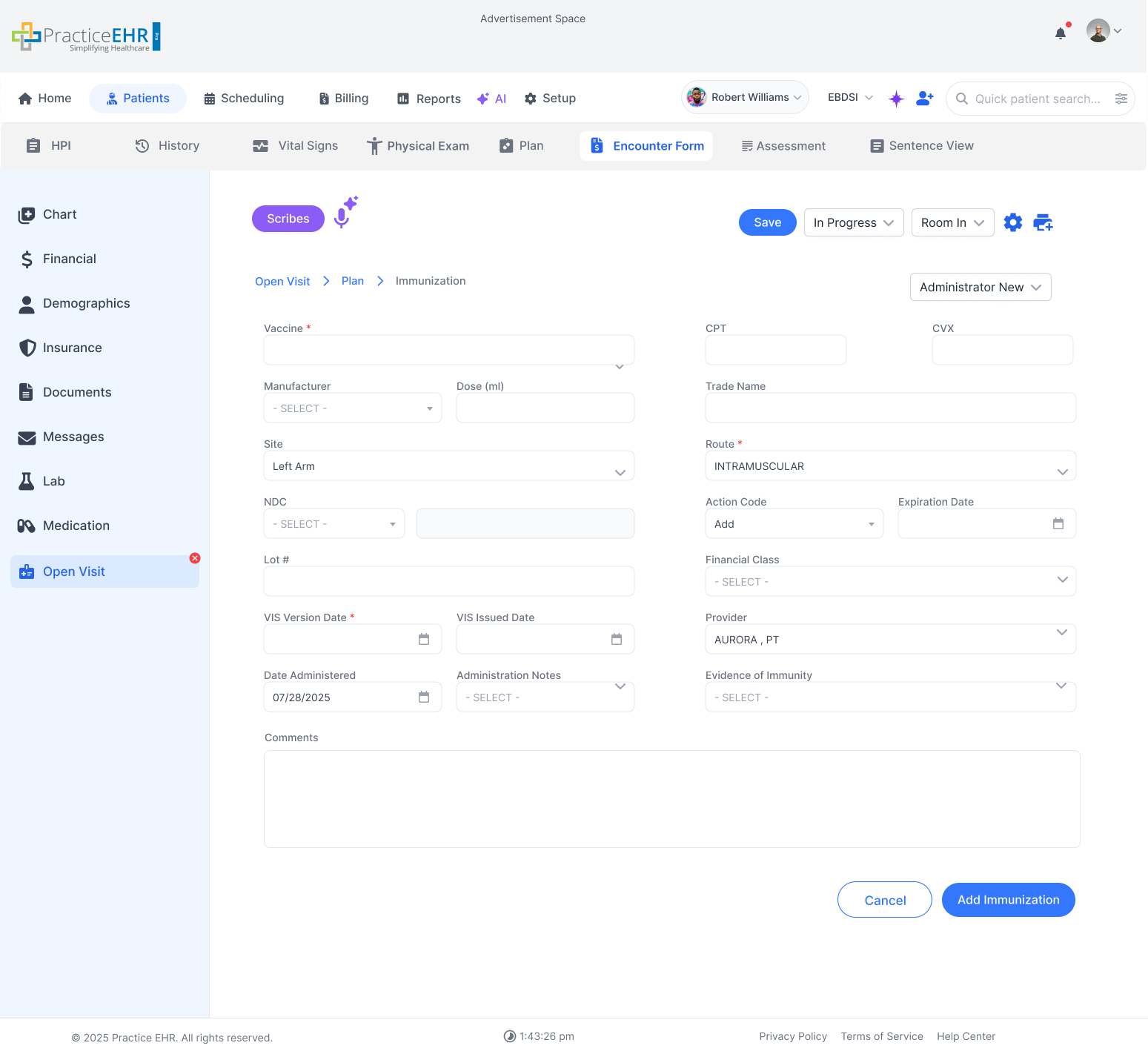This screenshot has height=1057, width=1148.
Task: Open Medication in the sidebar
Action: coord(76,526)
